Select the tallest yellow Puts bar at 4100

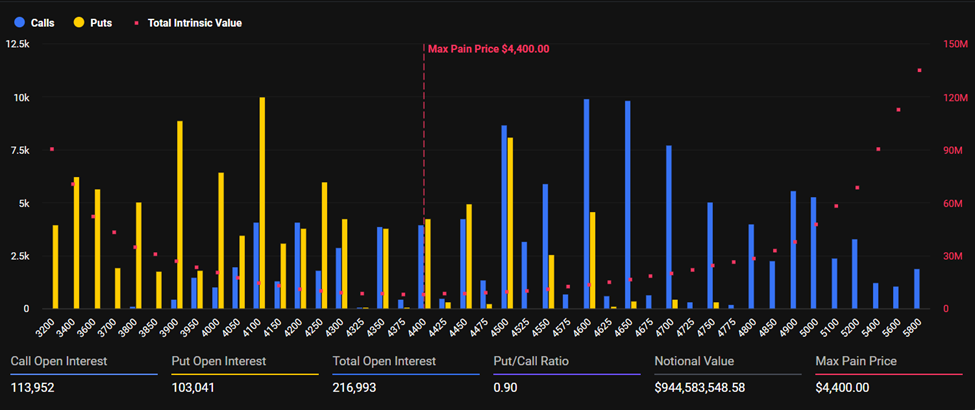[x=262, y=203]
